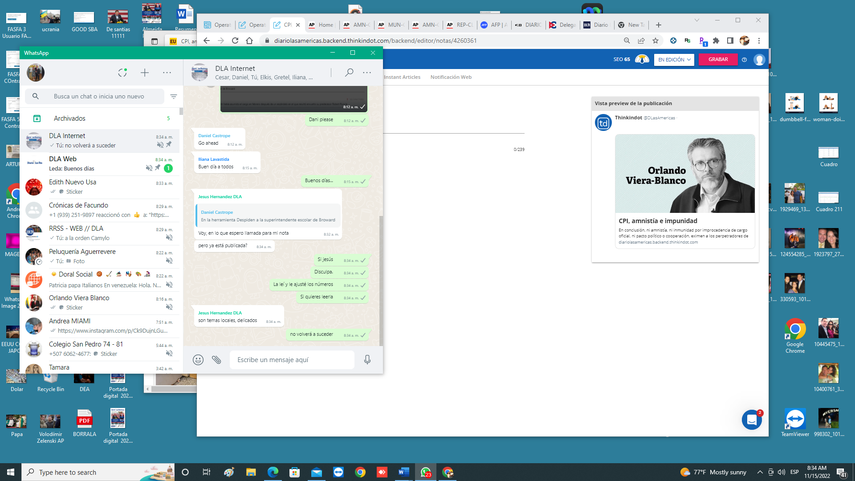855x481 pixels.
Task: Start a new chat with plus icon
Action: pos(144,73)
